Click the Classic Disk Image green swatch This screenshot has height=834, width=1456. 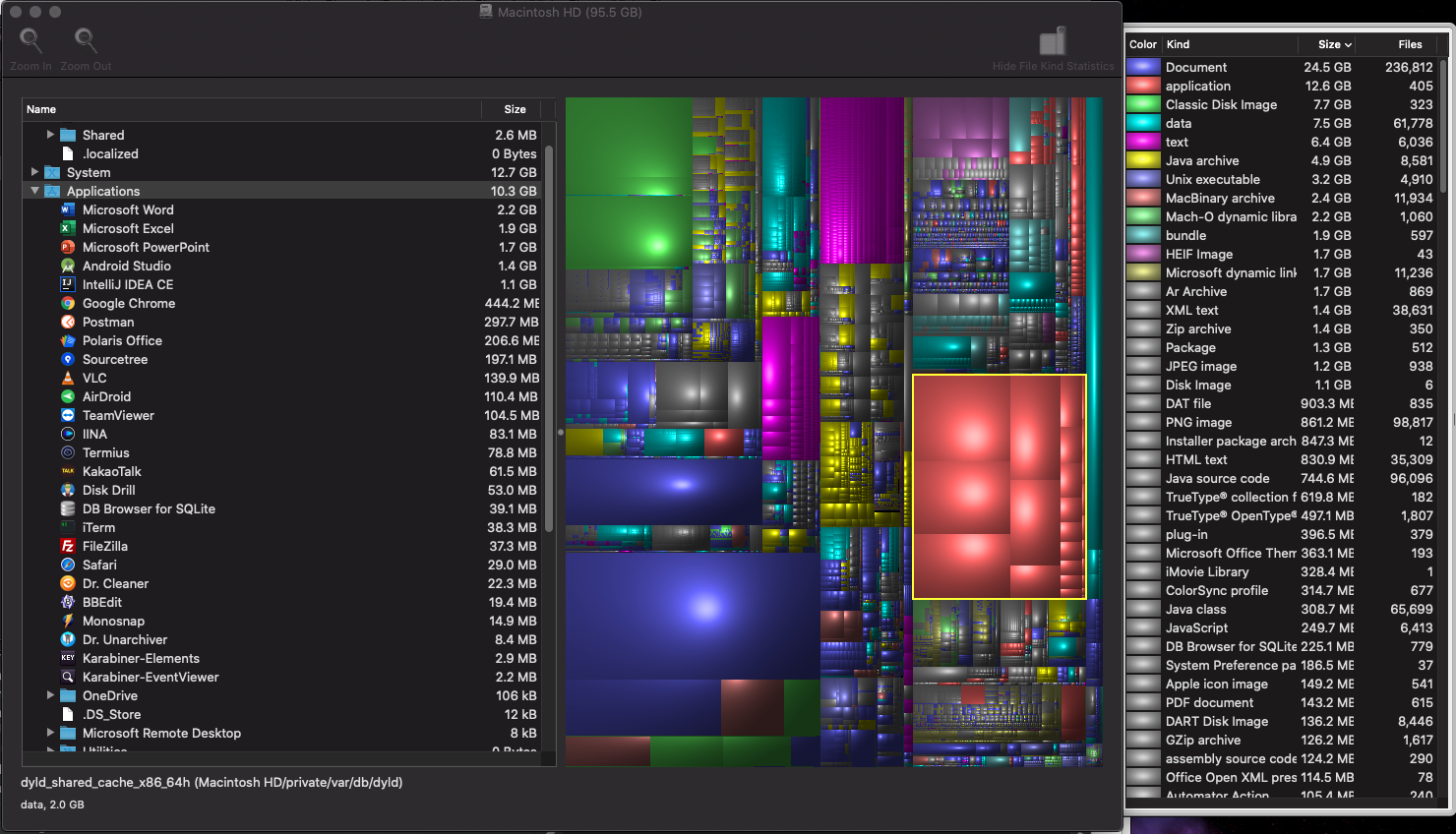pos(1143,104)
